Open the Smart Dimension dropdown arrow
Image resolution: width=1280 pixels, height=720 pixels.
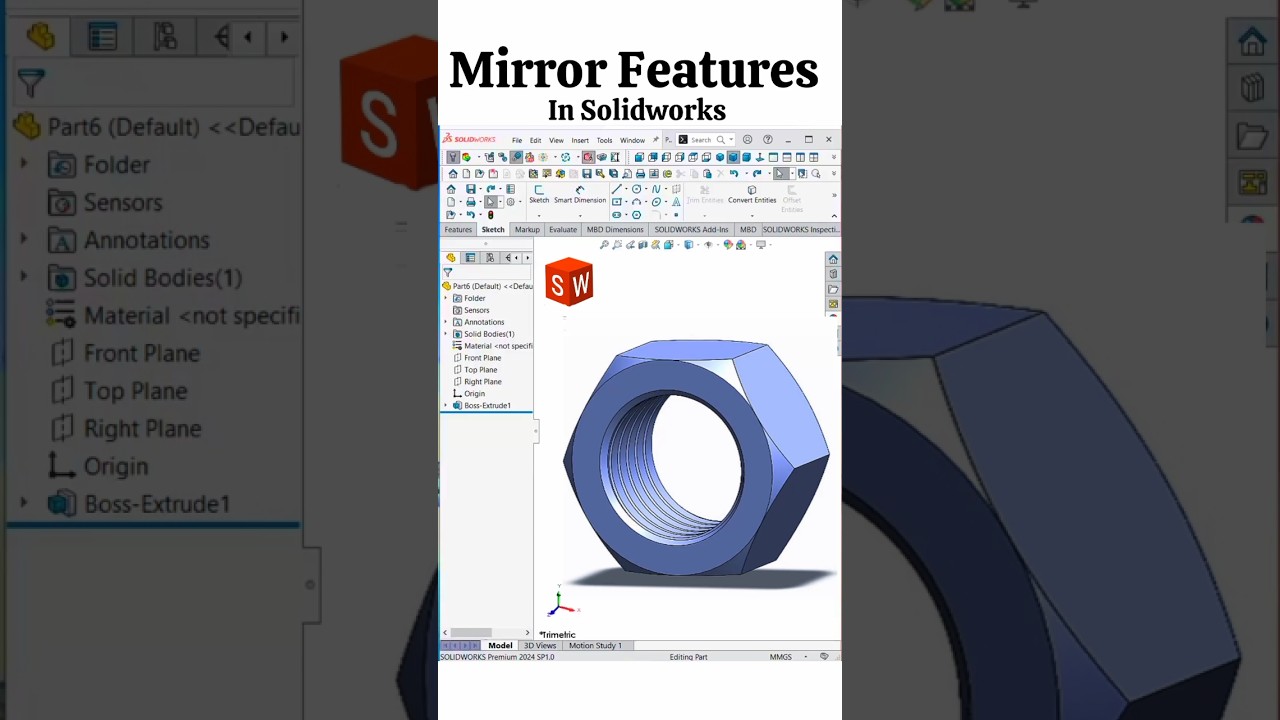[580, 215]
